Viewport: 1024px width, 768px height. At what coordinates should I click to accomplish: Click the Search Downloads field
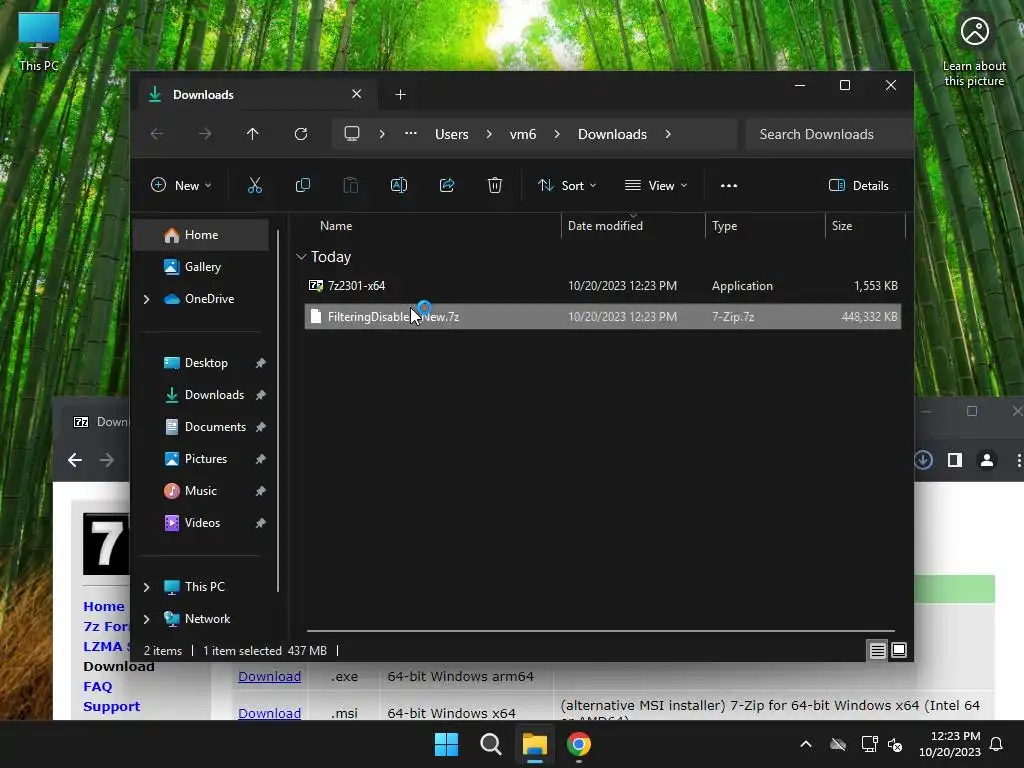(828, 134)
